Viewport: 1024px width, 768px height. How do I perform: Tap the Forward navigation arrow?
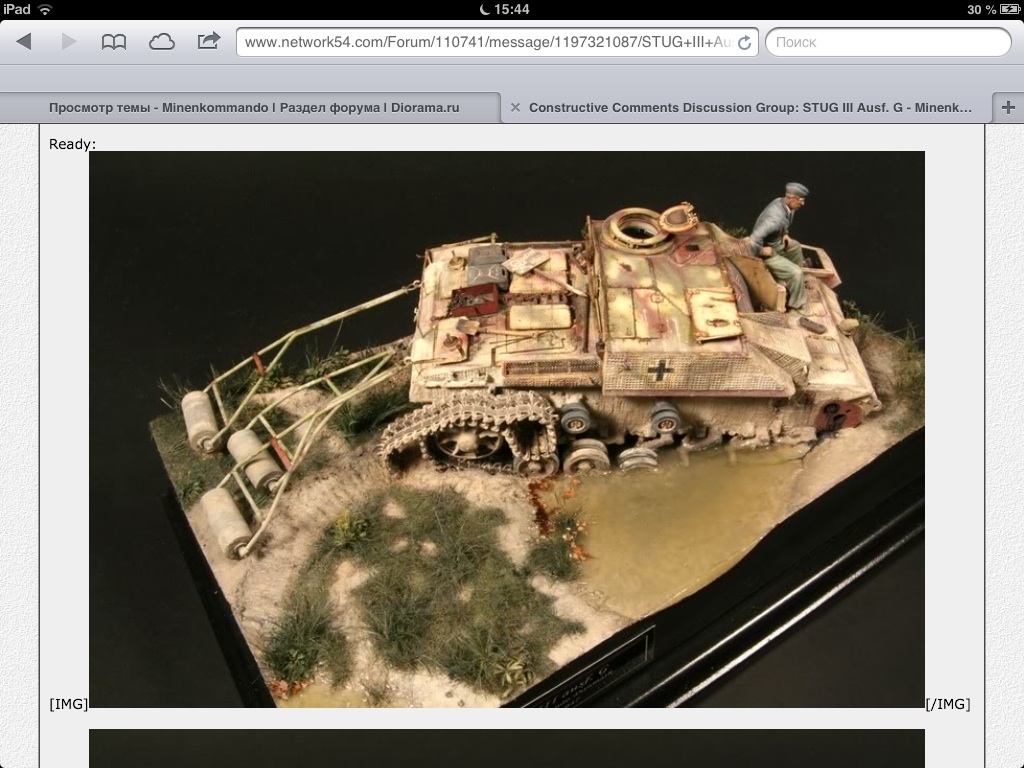pyautogui.click(x=68, y=42)
